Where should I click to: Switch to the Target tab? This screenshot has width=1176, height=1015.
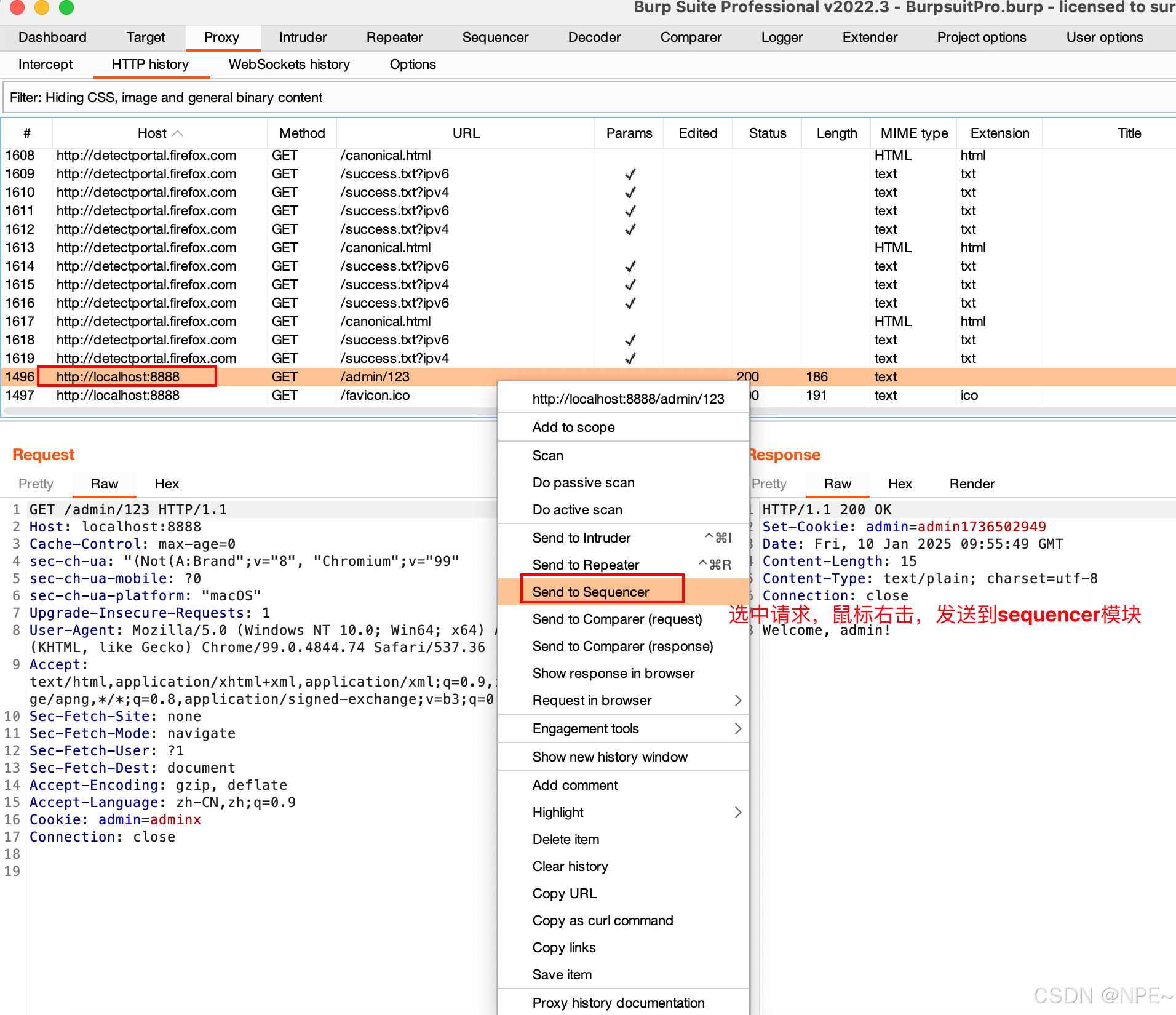tap(146, 38)
